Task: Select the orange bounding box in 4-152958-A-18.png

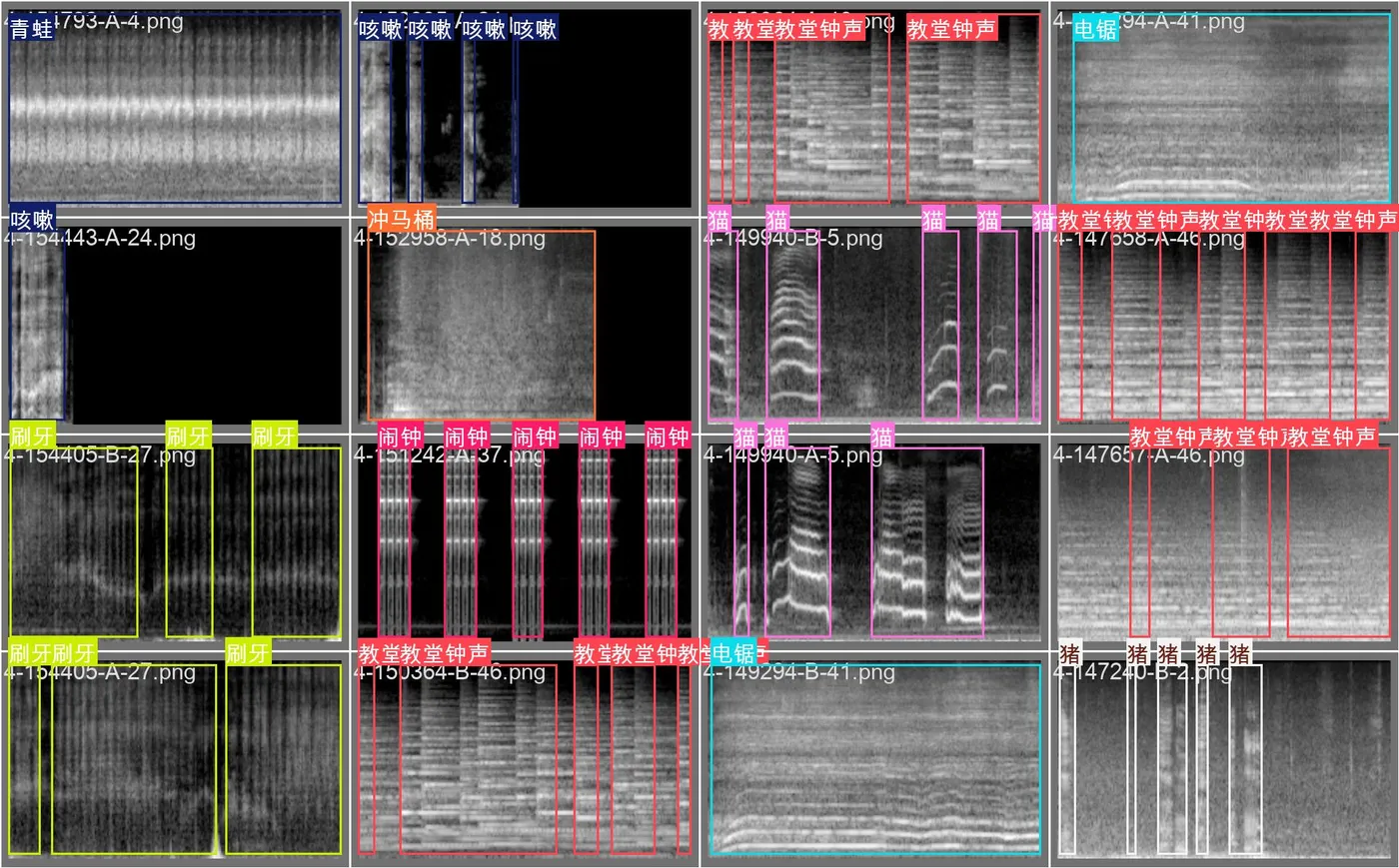Action: click(482, 326)
